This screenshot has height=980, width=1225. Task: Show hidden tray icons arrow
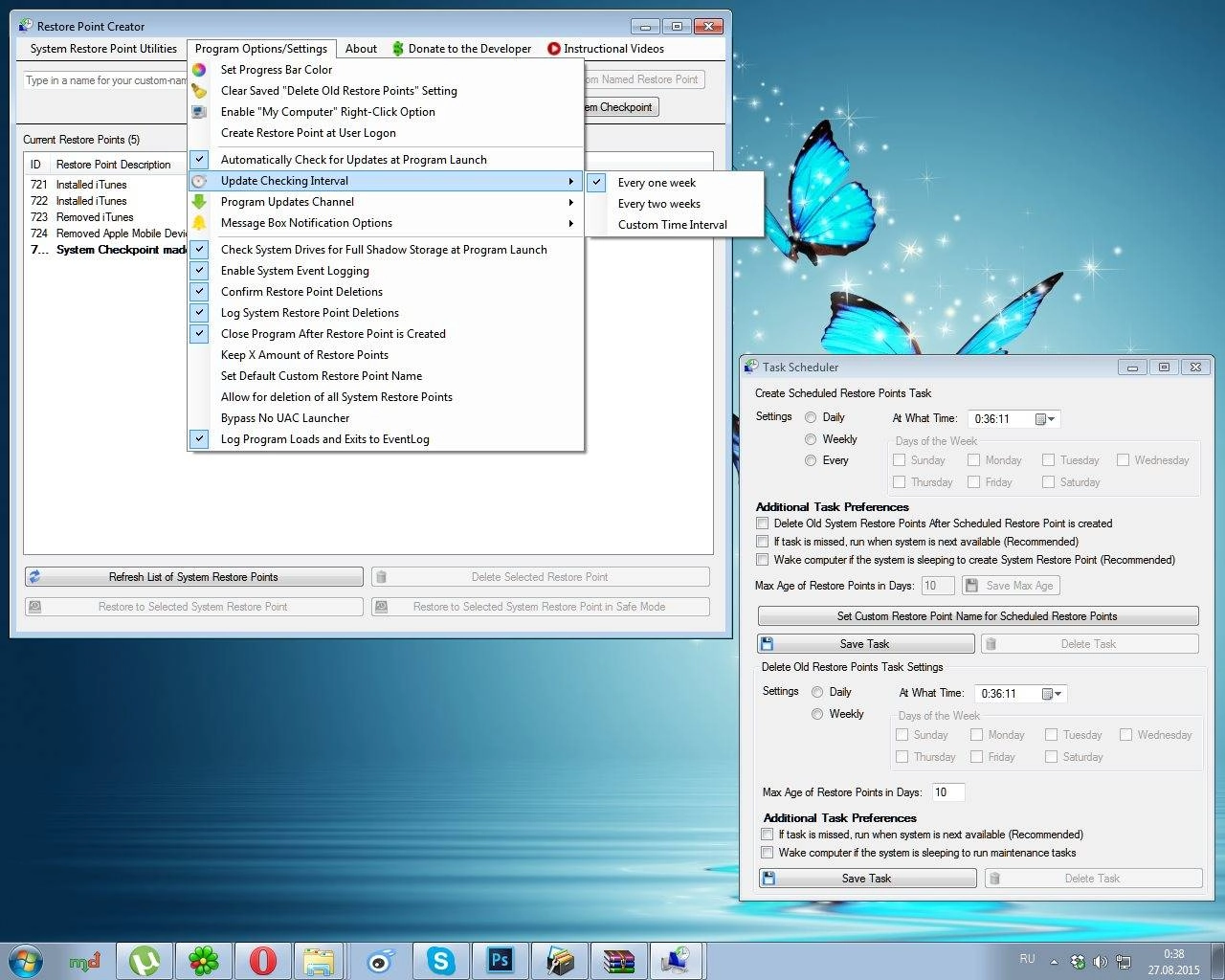(1054, 962)
